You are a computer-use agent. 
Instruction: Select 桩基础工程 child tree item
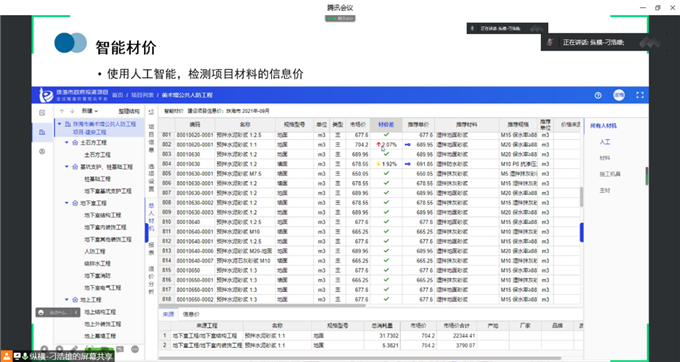click(98, 179)
